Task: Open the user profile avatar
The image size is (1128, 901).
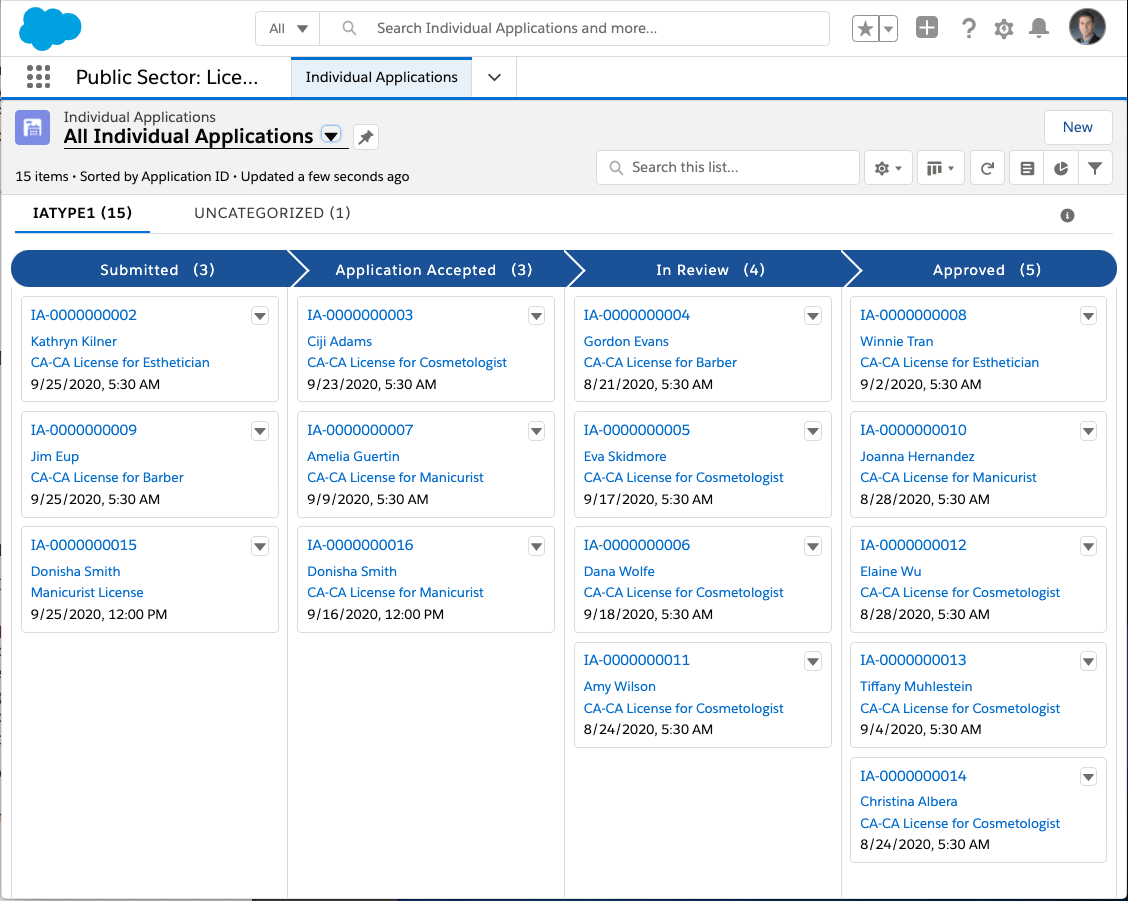Action: (1087, 28)
